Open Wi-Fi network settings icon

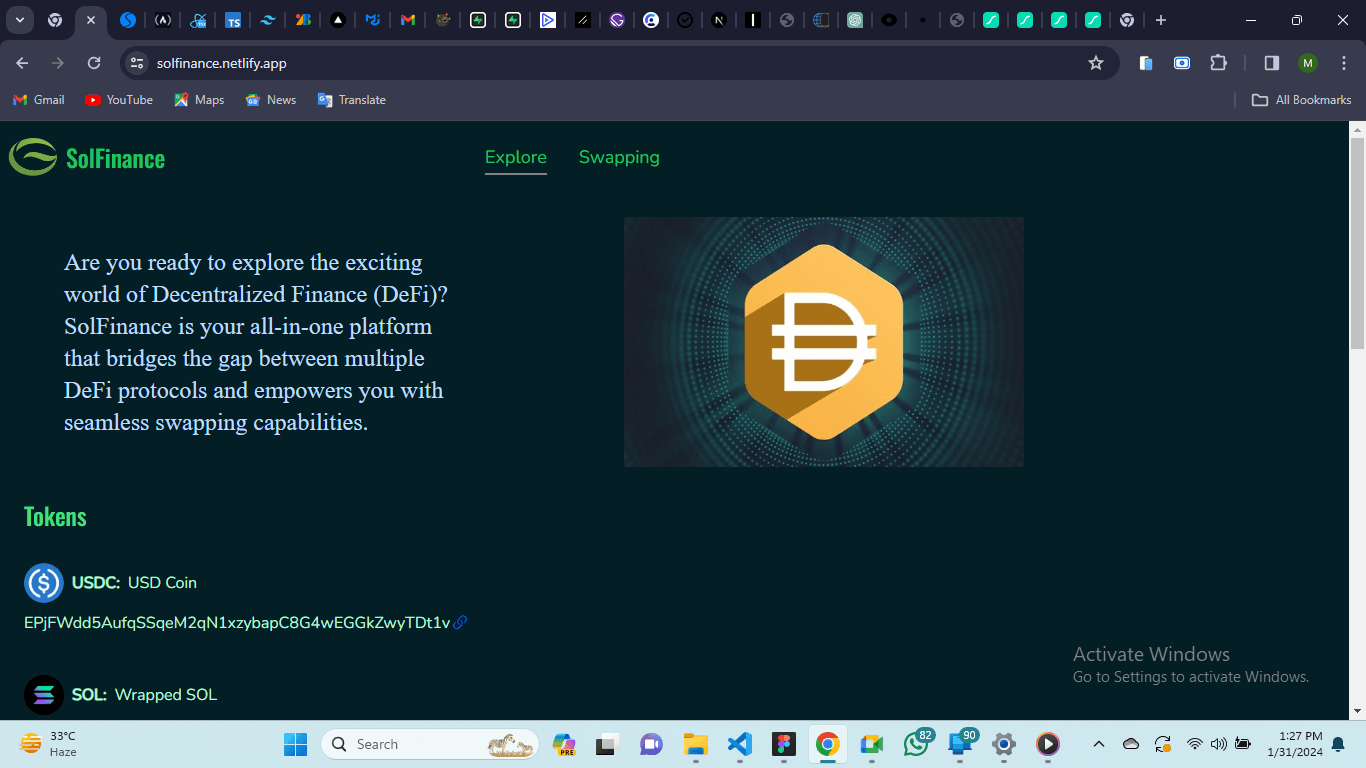click(1194, 744)
